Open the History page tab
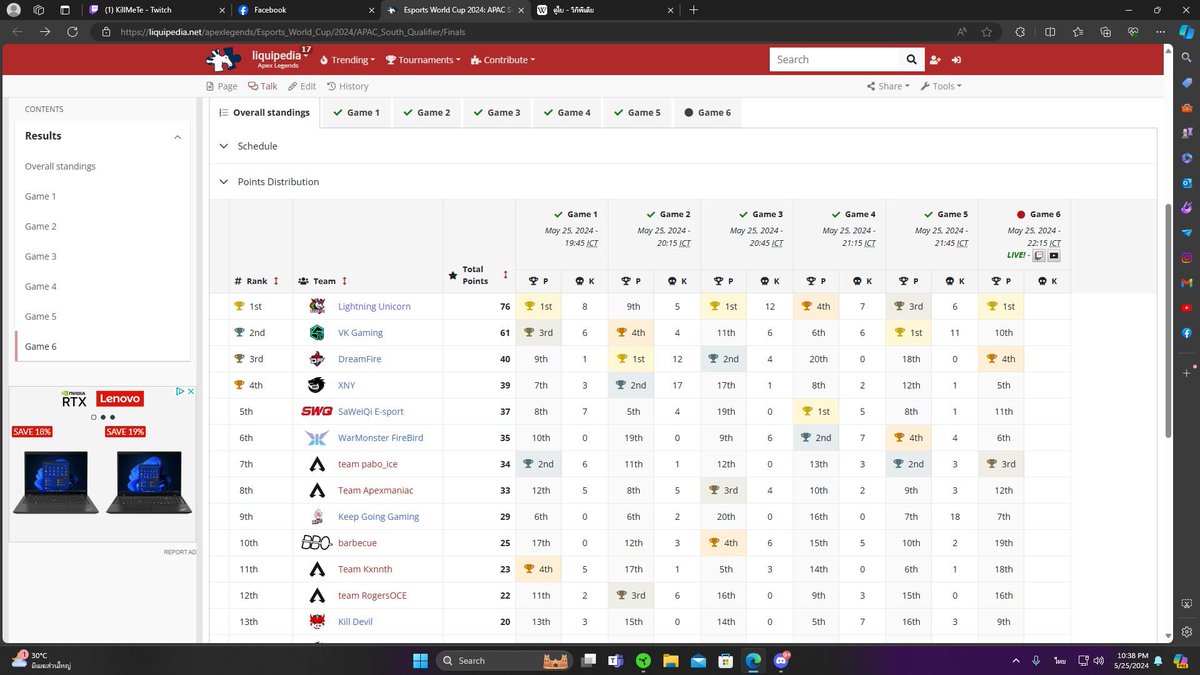This screenshot has width=1200, height=675. click(x=348, y=87)
